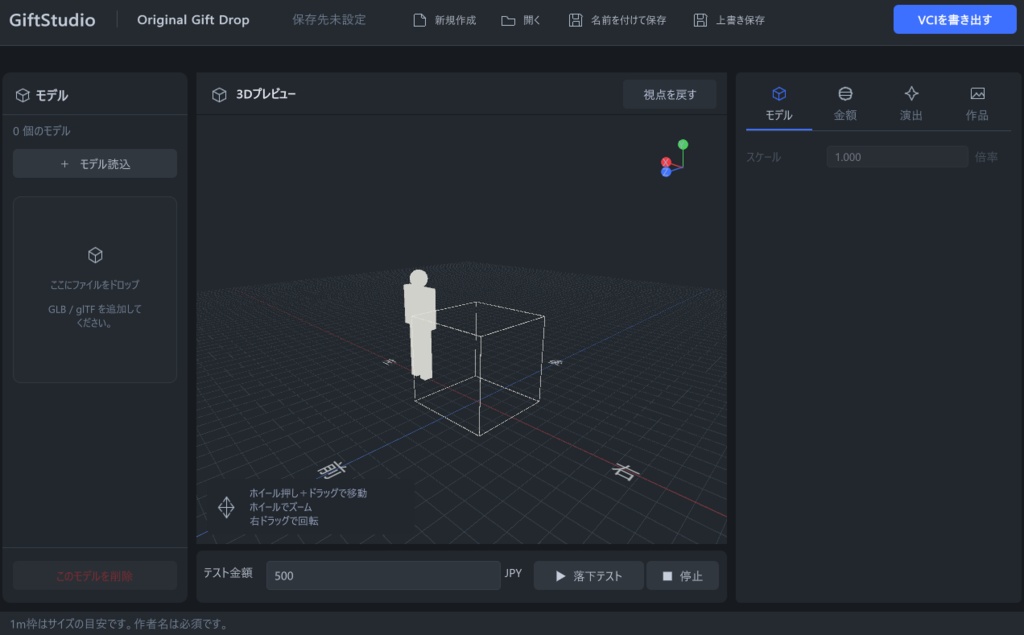Click the move-arrows navigation hint icon

click(226, 507)
